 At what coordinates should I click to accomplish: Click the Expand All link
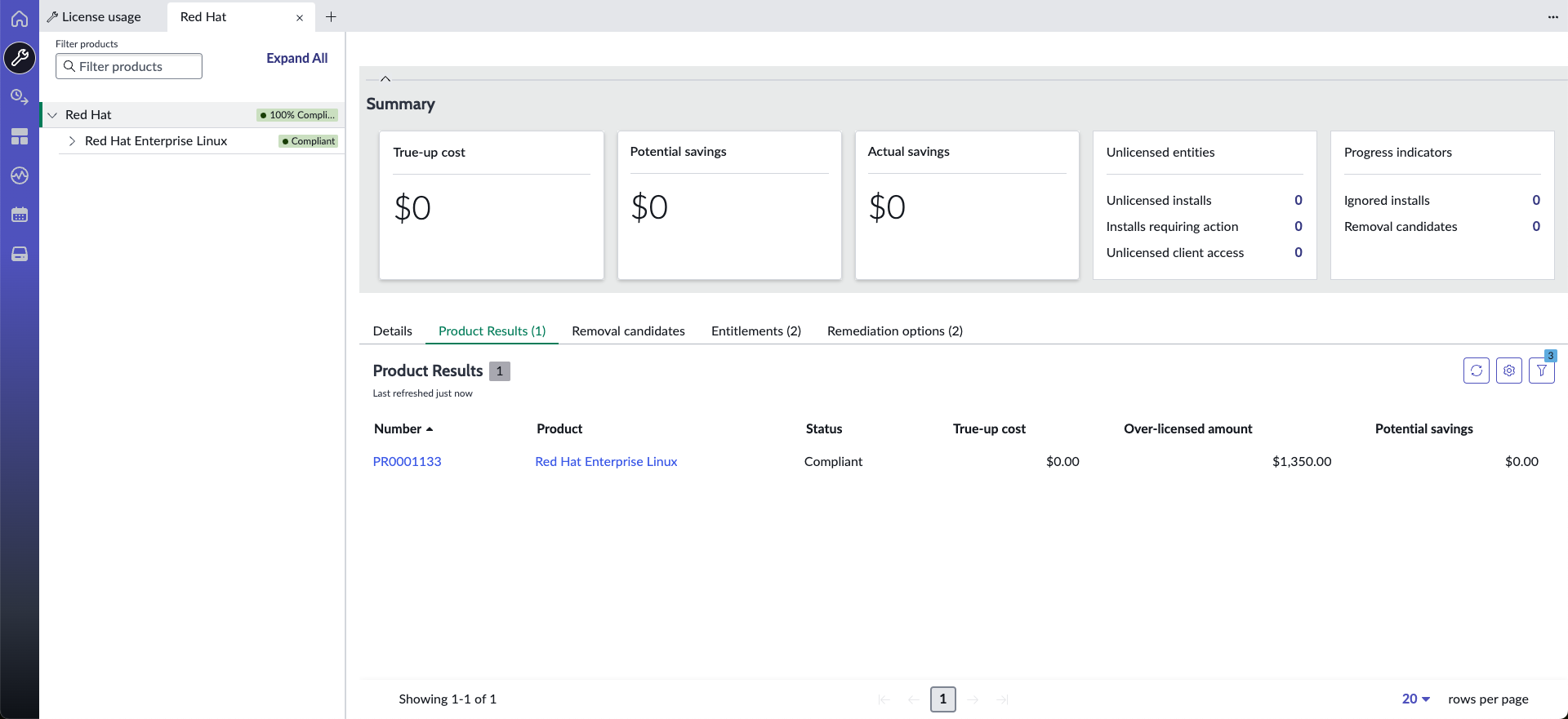(x=297, y=58)
